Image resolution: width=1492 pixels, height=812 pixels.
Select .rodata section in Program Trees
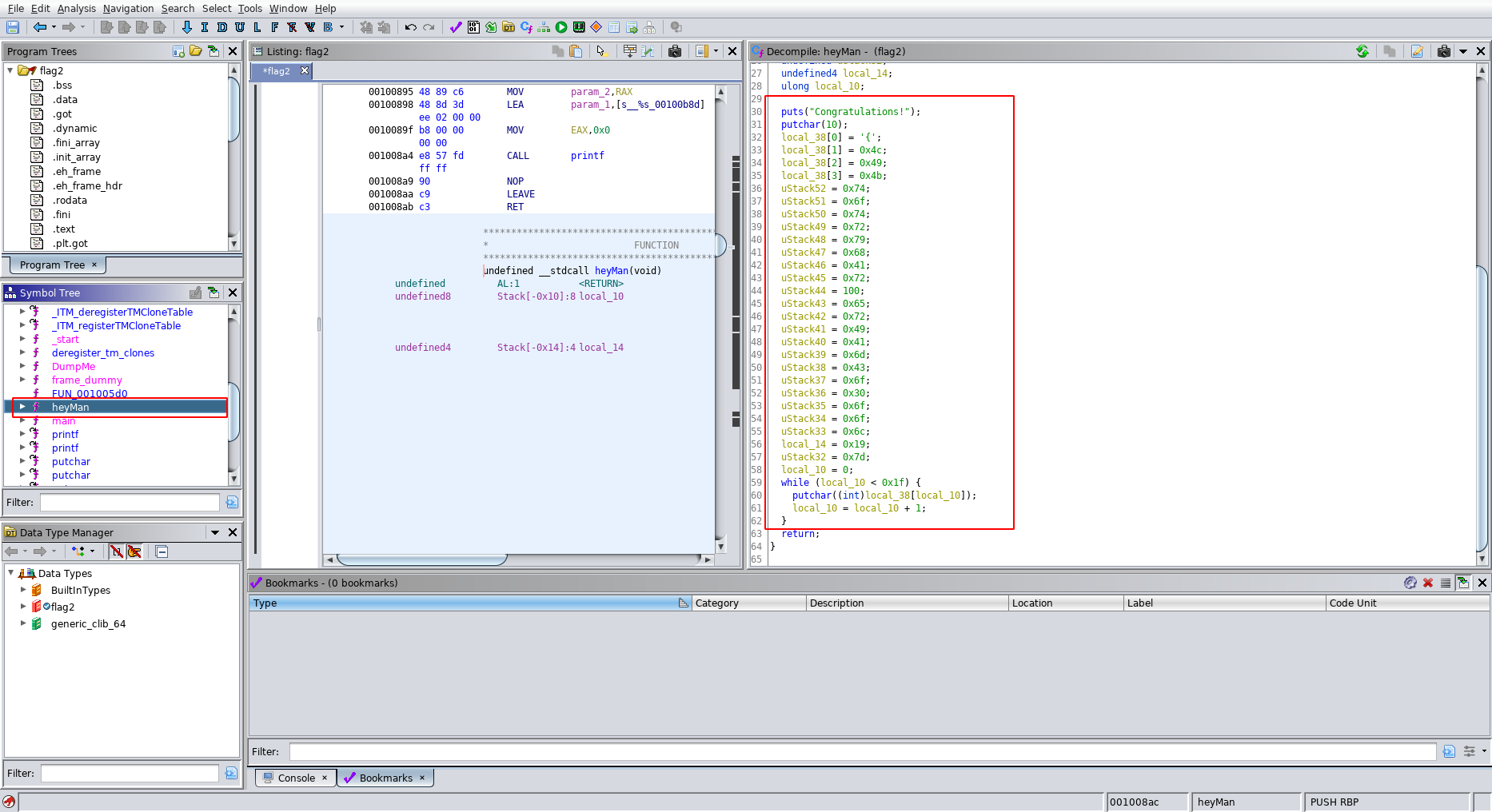(70, 200)
